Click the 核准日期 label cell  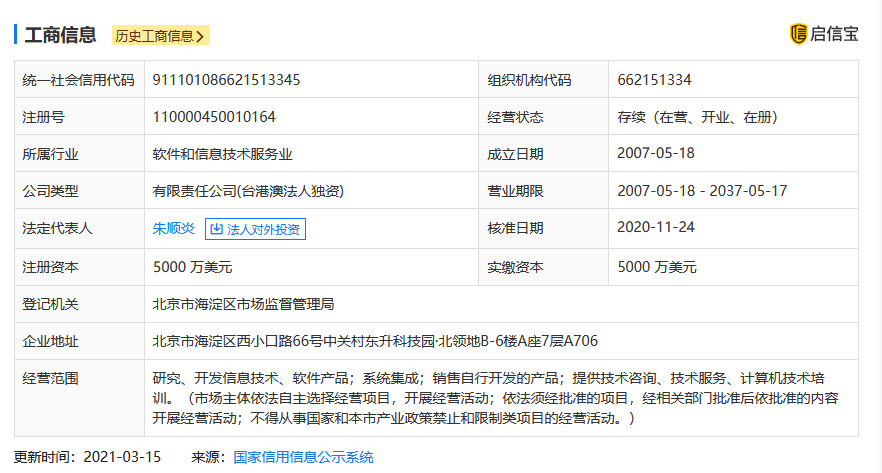click(x=543, y=229)
